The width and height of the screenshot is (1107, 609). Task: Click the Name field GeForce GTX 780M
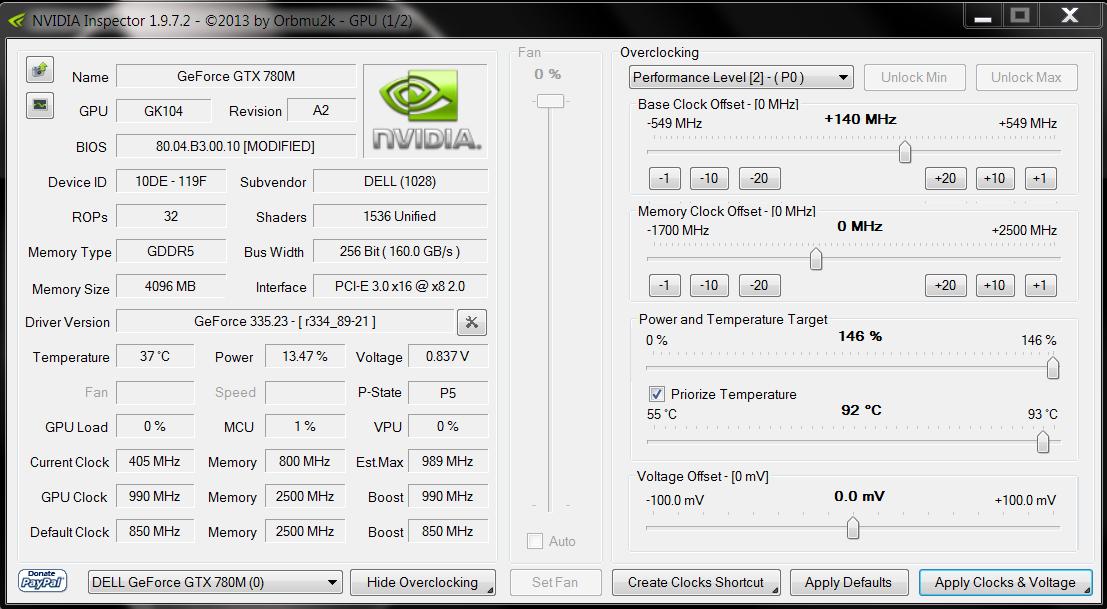[236, 76]
